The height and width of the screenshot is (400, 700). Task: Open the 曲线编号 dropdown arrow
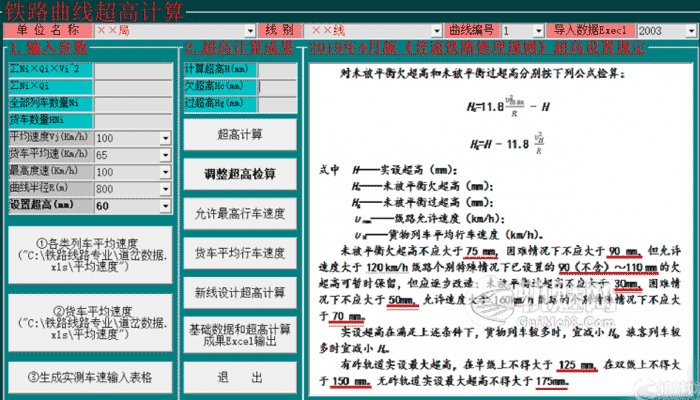(538, 31)
